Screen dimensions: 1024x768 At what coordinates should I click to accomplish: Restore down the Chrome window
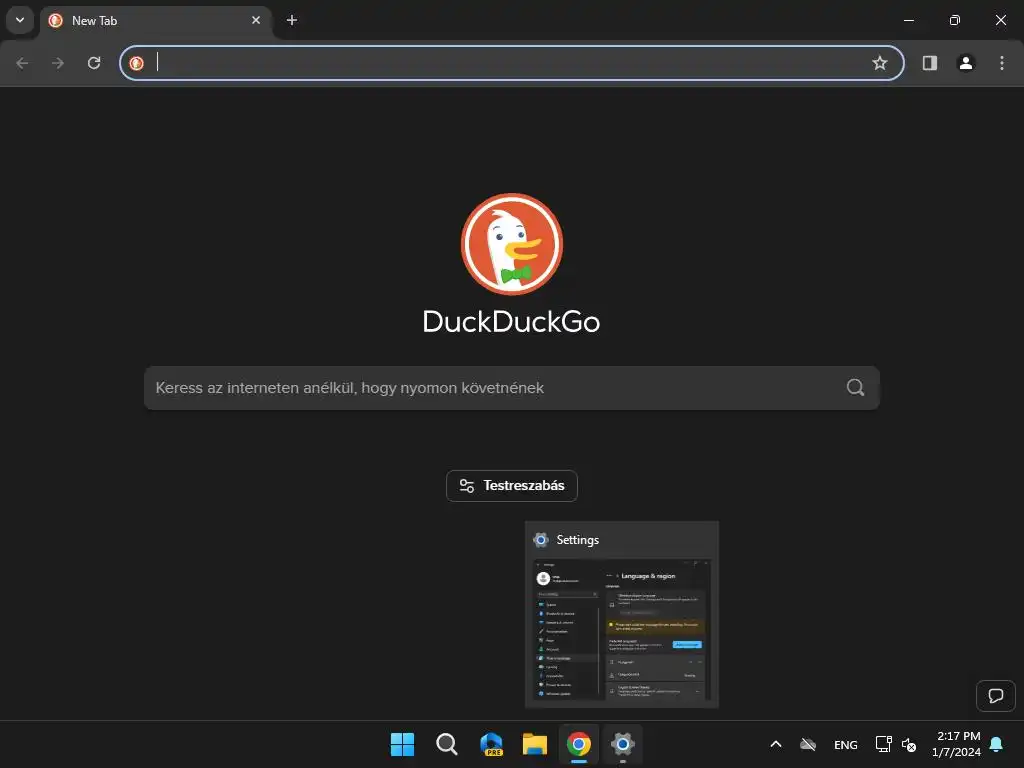[955, 20]
